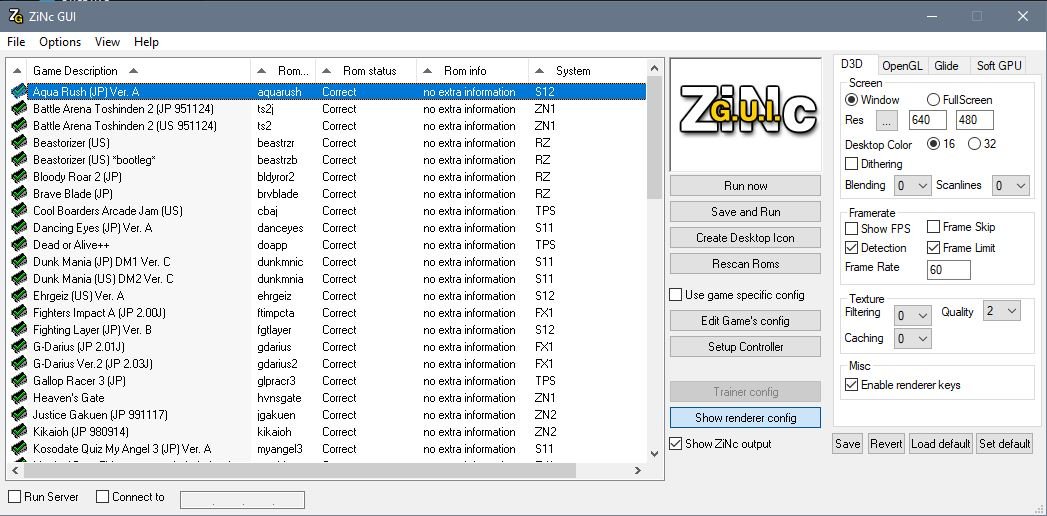This screenshot has height=516, width=1047.
Task: Click the ROM chip icon beside Aqua Rush
Action: tap(19, 91)
